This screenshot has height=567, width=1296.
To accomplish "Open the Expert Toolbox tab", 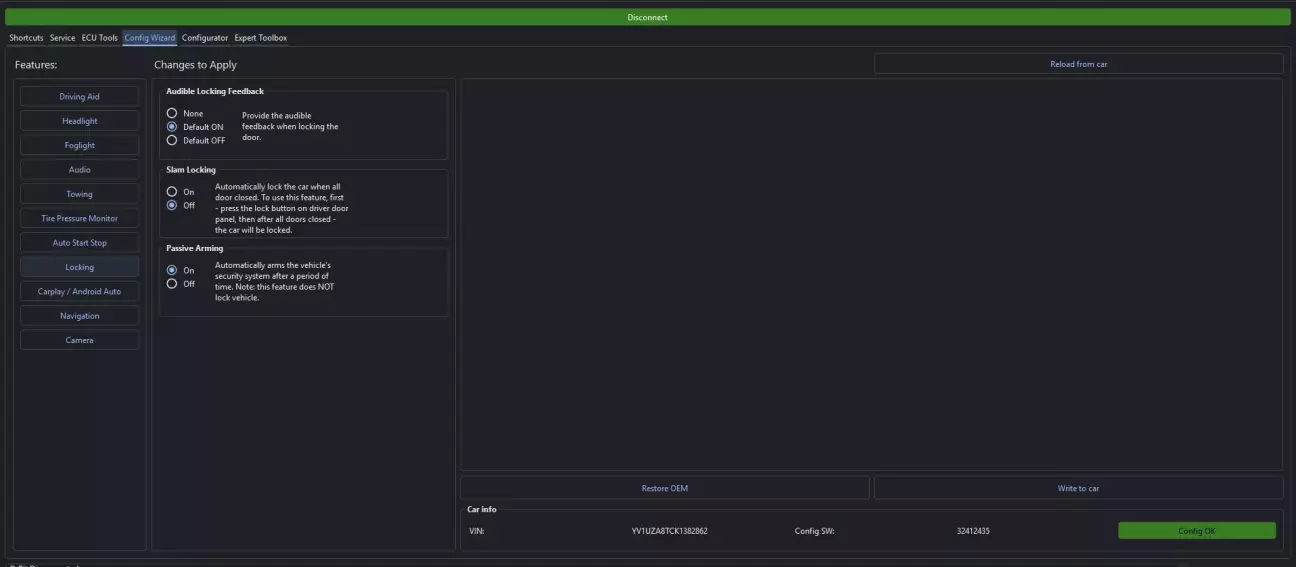I will click(261, 38).
